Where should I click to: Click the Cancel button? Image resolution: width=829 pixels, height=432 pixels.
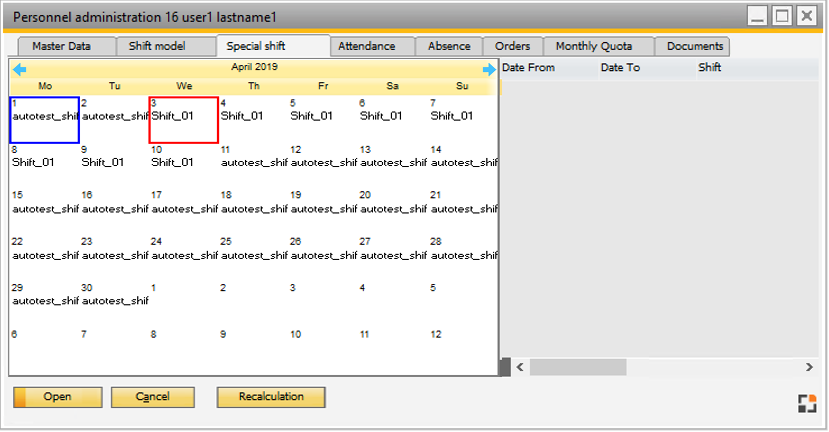153,397
